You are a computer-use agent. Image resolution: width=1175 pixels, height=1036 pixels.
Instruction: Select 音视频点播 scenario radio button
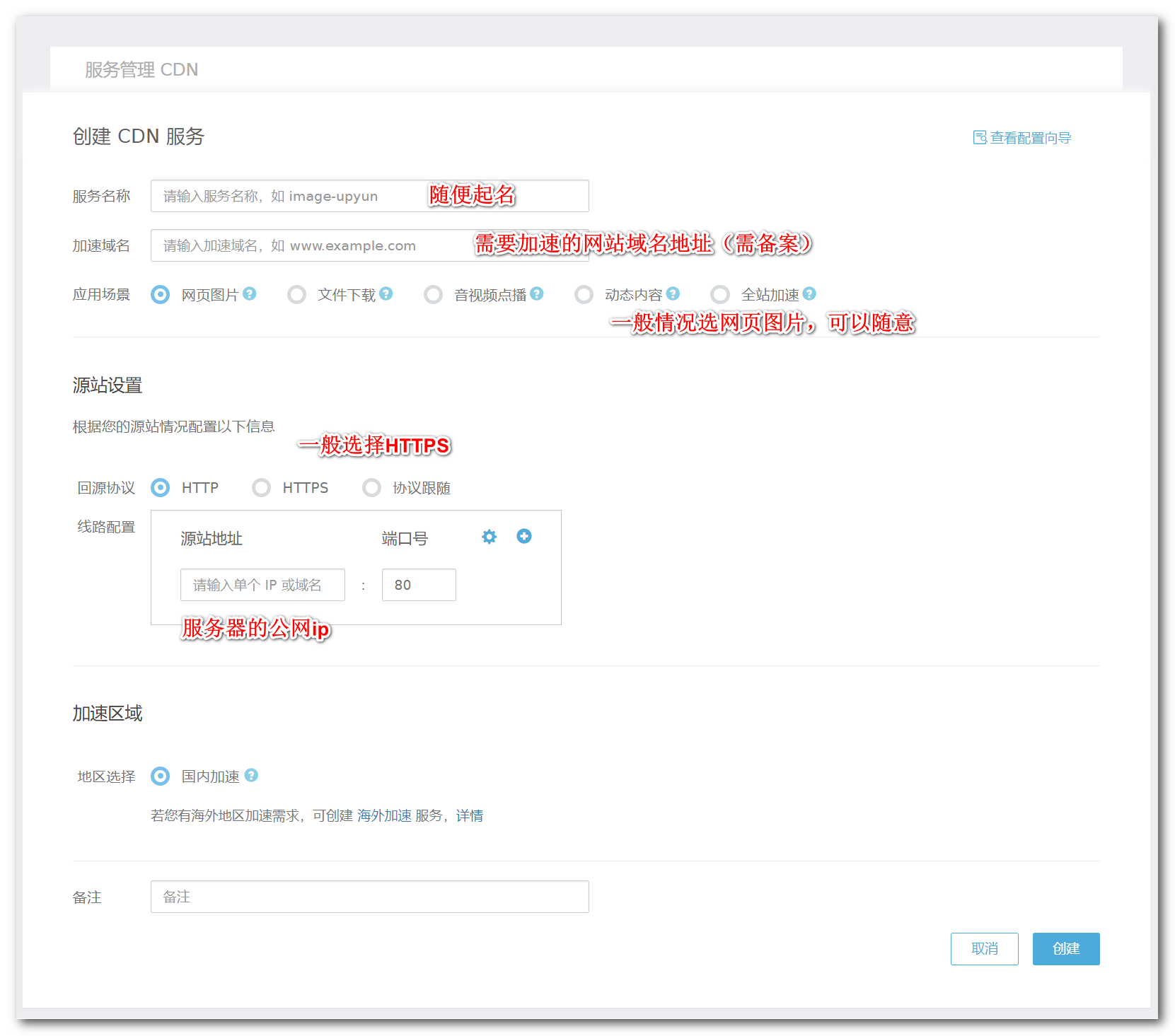(x=433, y=294)
